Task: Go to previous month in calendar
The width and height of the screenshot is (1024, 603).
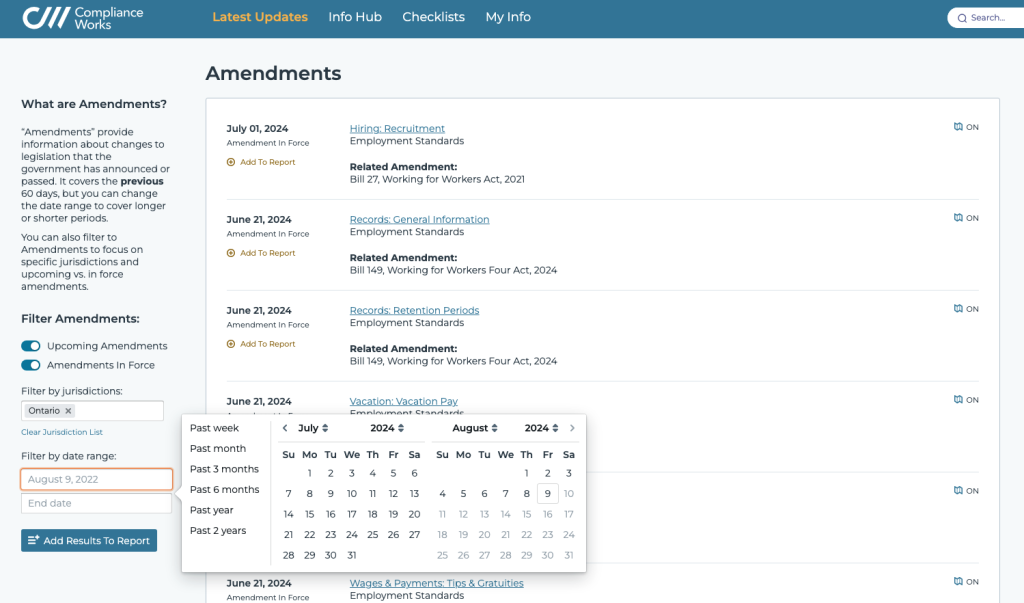Action: coord(285,428)
